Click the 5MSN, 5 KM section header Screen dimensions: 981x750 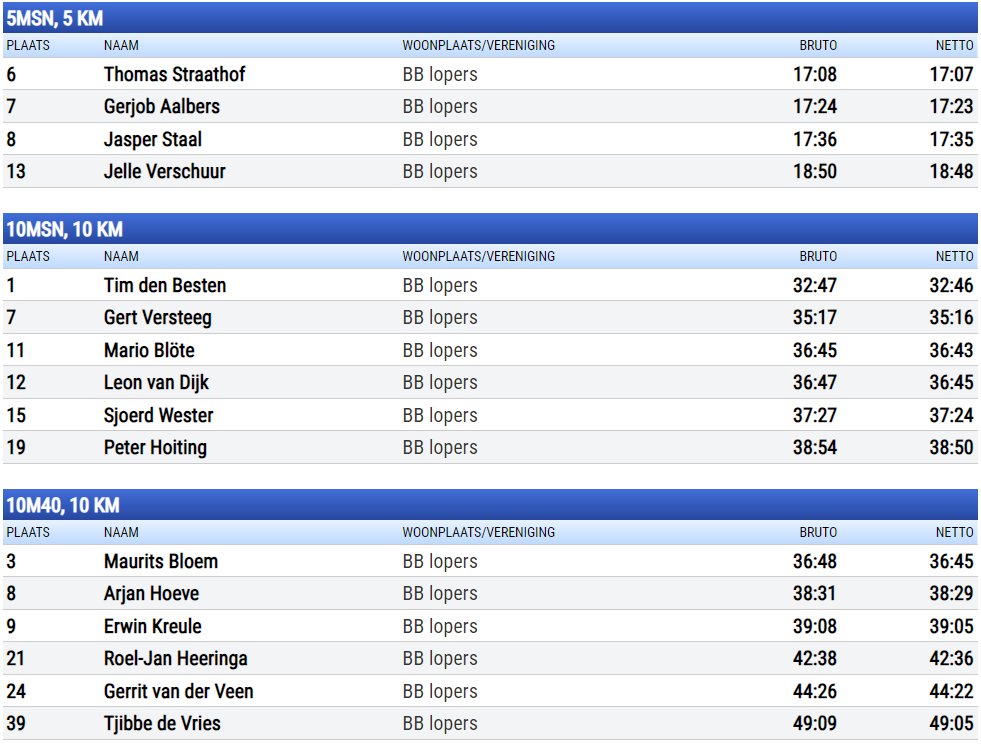click(x=55, y=18)
